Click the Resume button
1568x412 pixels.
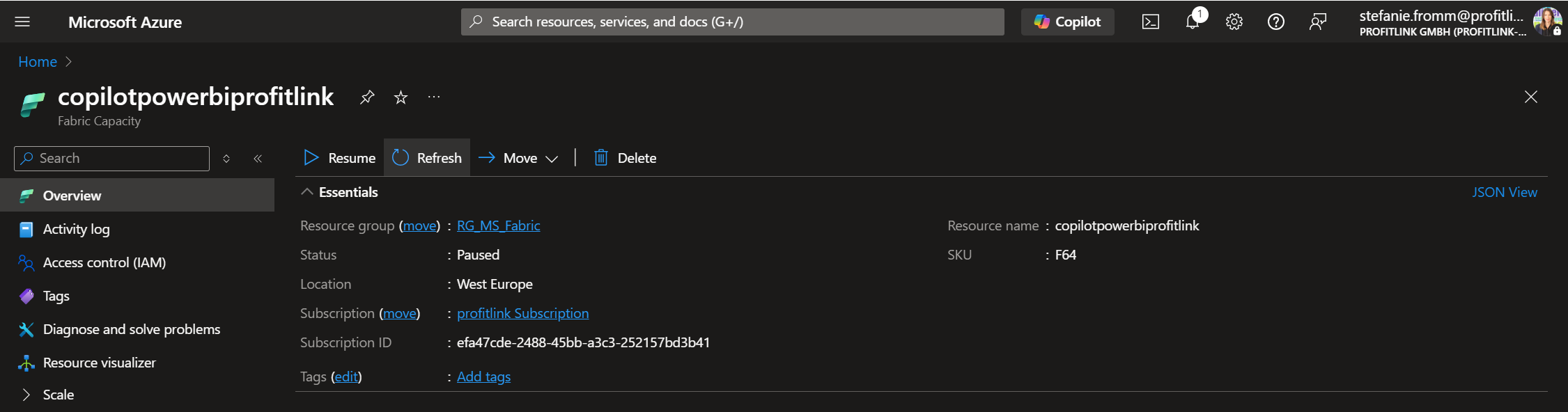(x=340, y=158)
